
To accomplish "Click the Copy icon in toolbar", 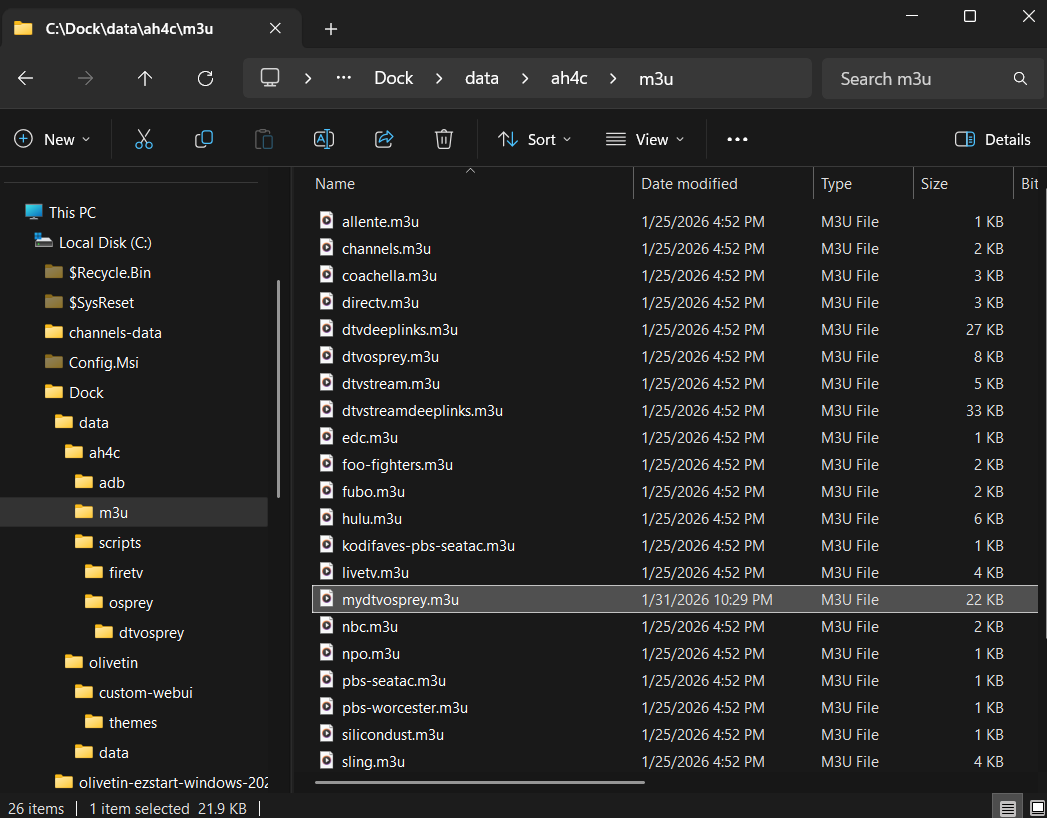I will [204, 140].
